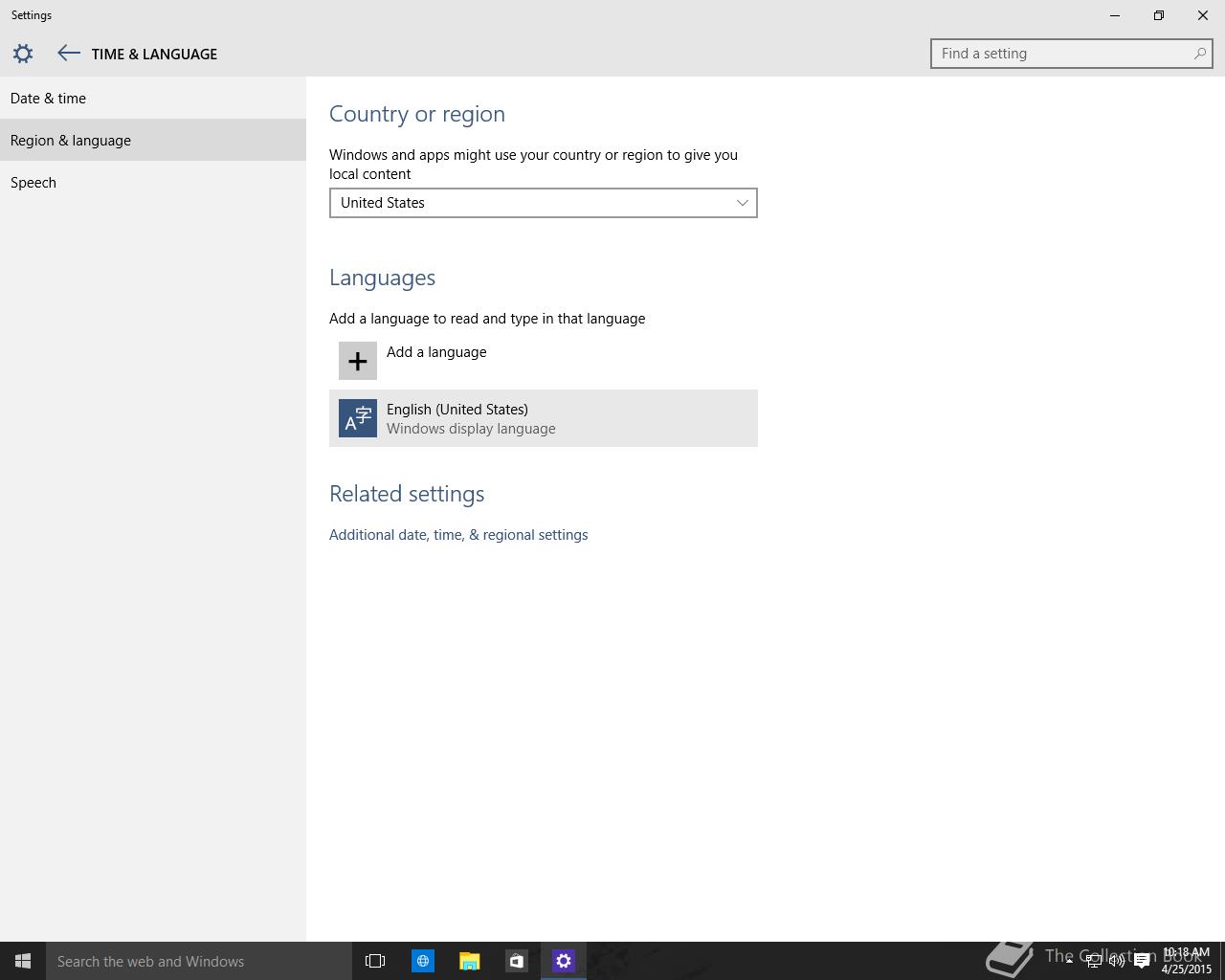Click the Settings app taskbar icon

coord(563,961)
